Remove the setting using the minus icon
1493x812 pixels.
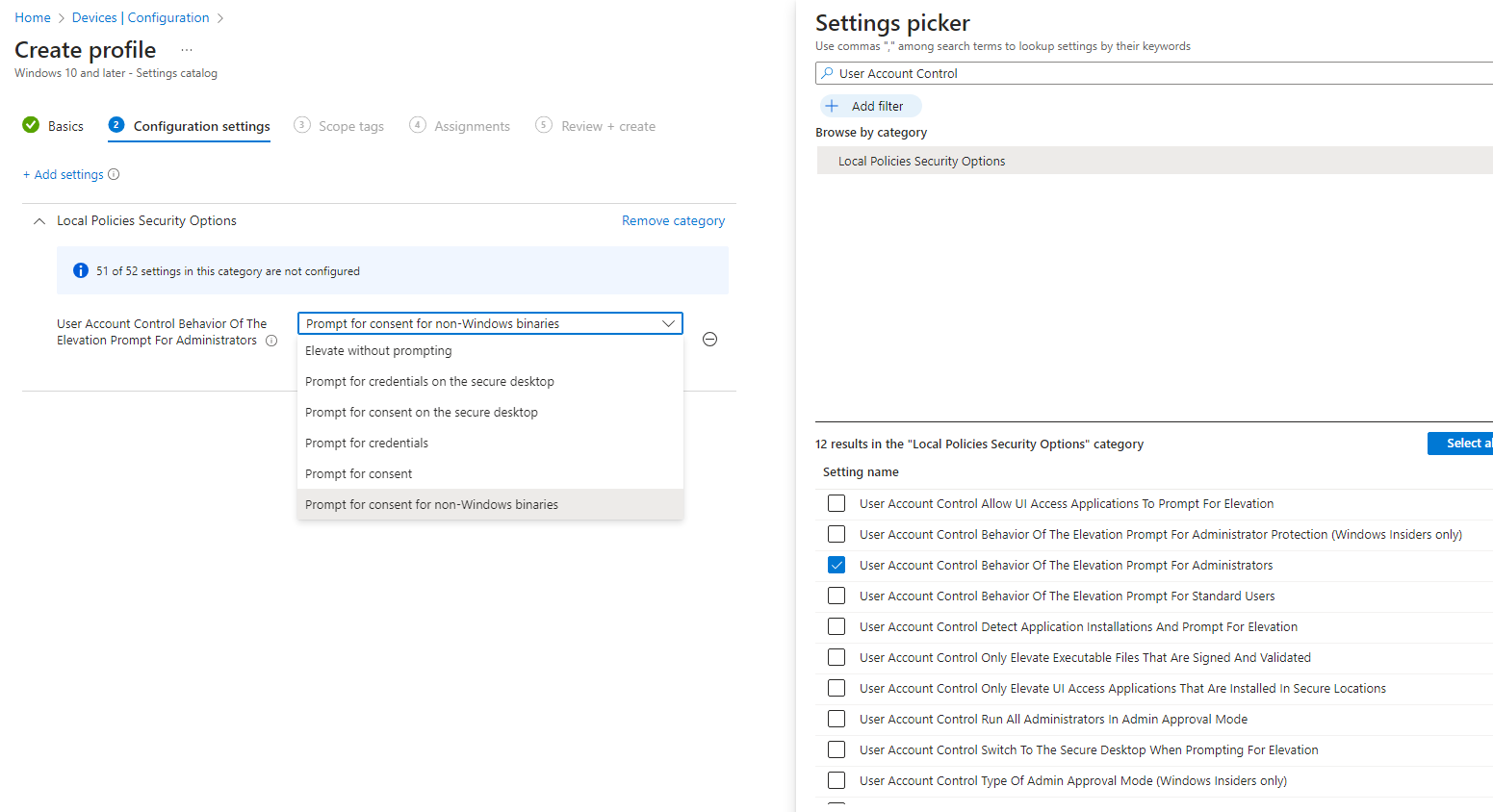[x=709, y=339]
